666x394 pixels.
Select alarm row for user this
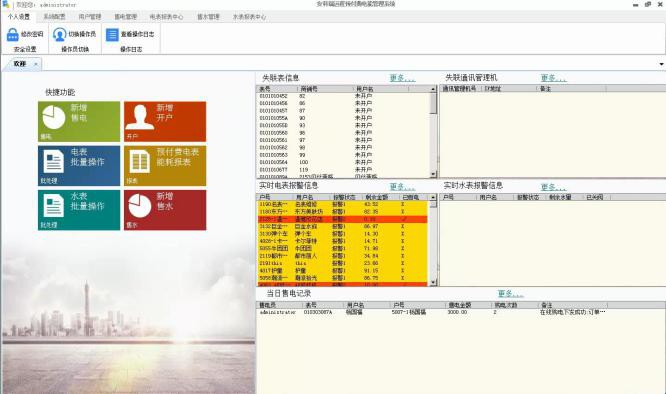(343, 263)
